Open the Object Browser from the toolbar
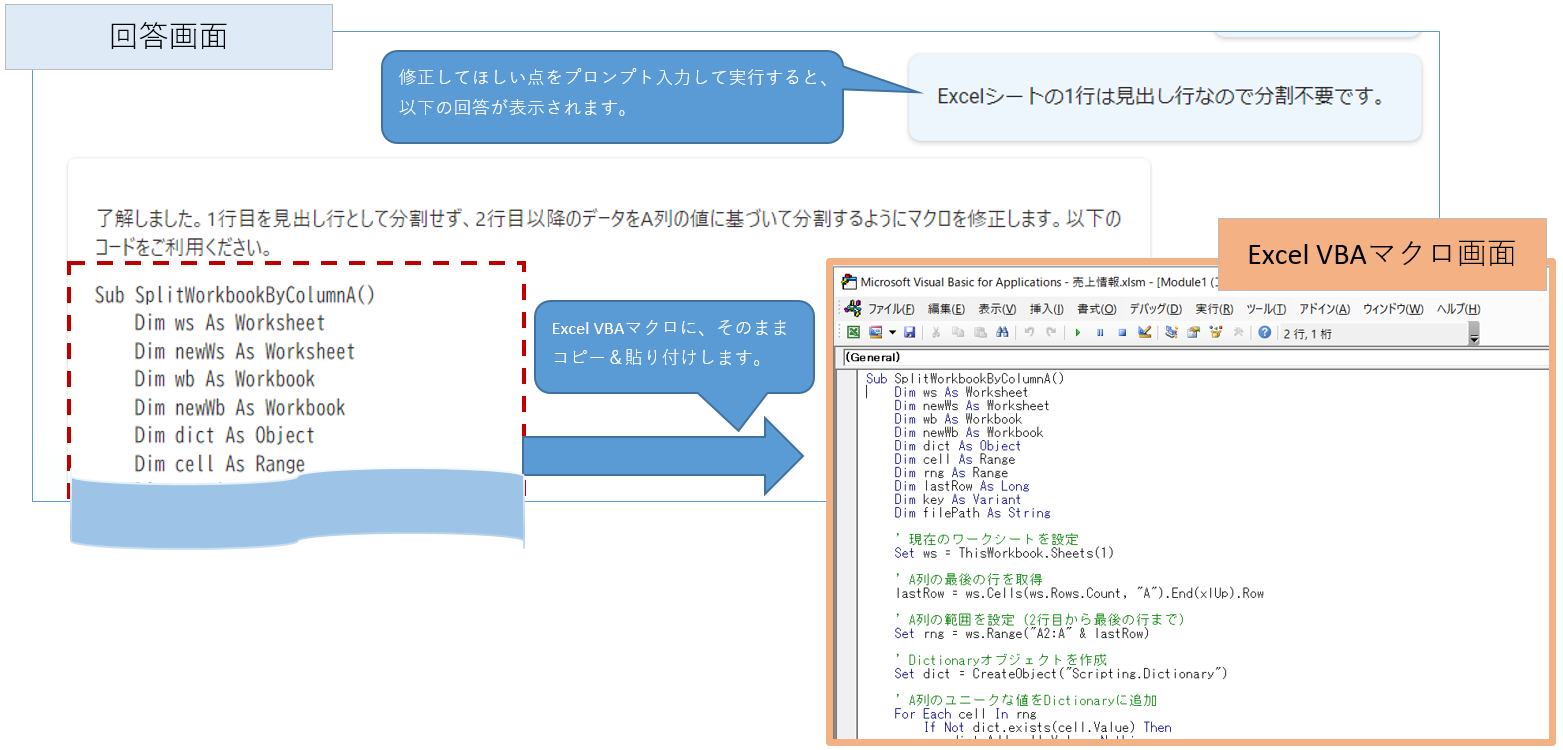This screenshot has width=1563, height=750. click(x=1215, y=332)
